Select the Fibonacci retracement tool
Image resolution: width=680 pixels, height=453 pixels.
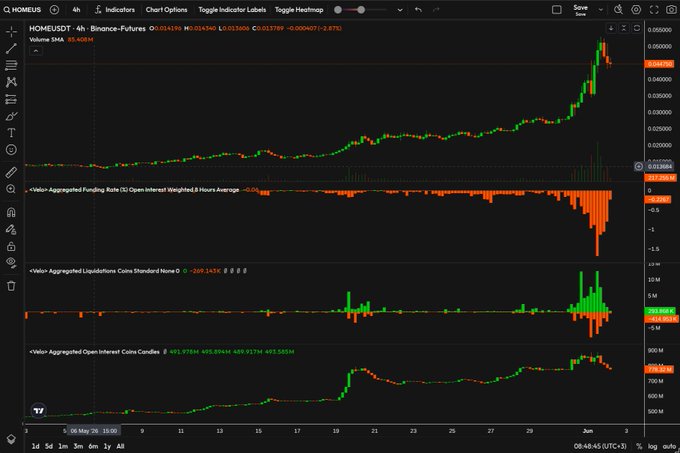click(11, 65)
